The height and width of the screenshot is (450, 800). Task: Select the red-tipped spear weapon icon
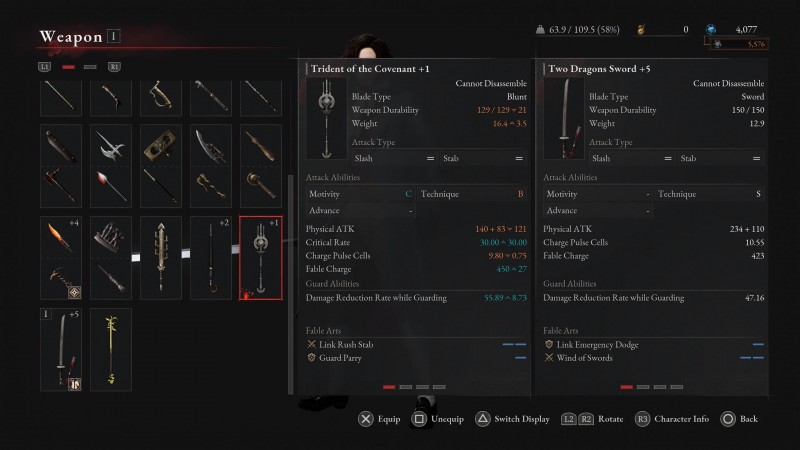click(111, 187)
